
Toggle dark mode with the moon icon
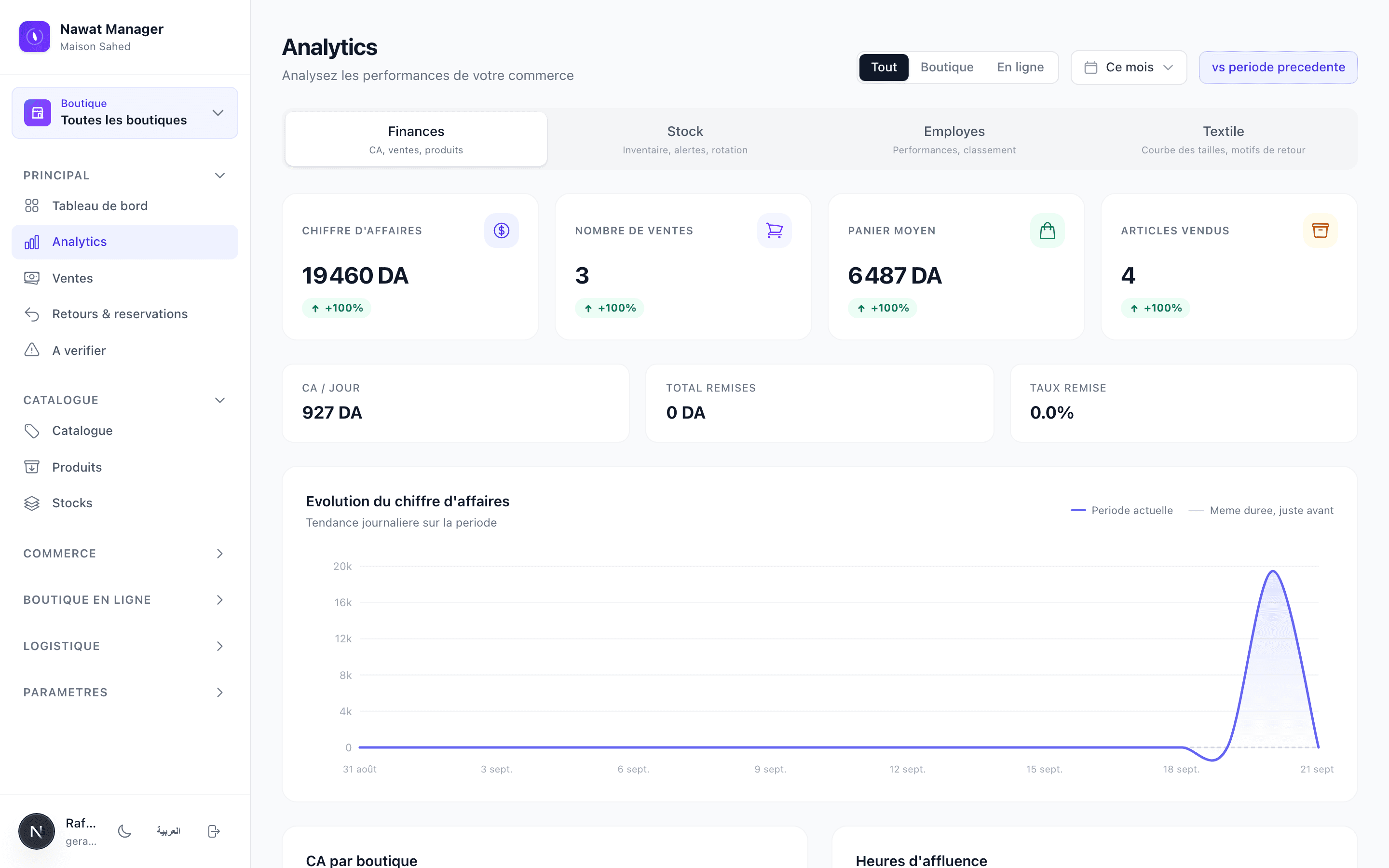[124, 831]
